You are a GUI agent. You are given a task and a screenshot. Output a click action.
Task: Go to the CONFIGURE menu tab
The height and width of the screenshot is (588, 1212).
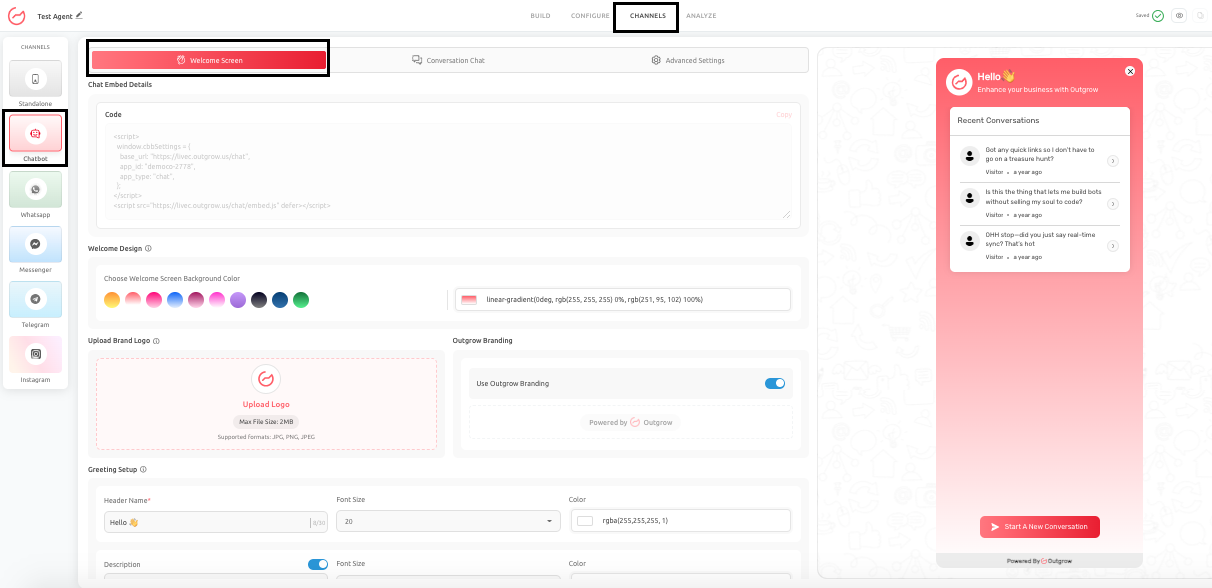pos(590,16)
